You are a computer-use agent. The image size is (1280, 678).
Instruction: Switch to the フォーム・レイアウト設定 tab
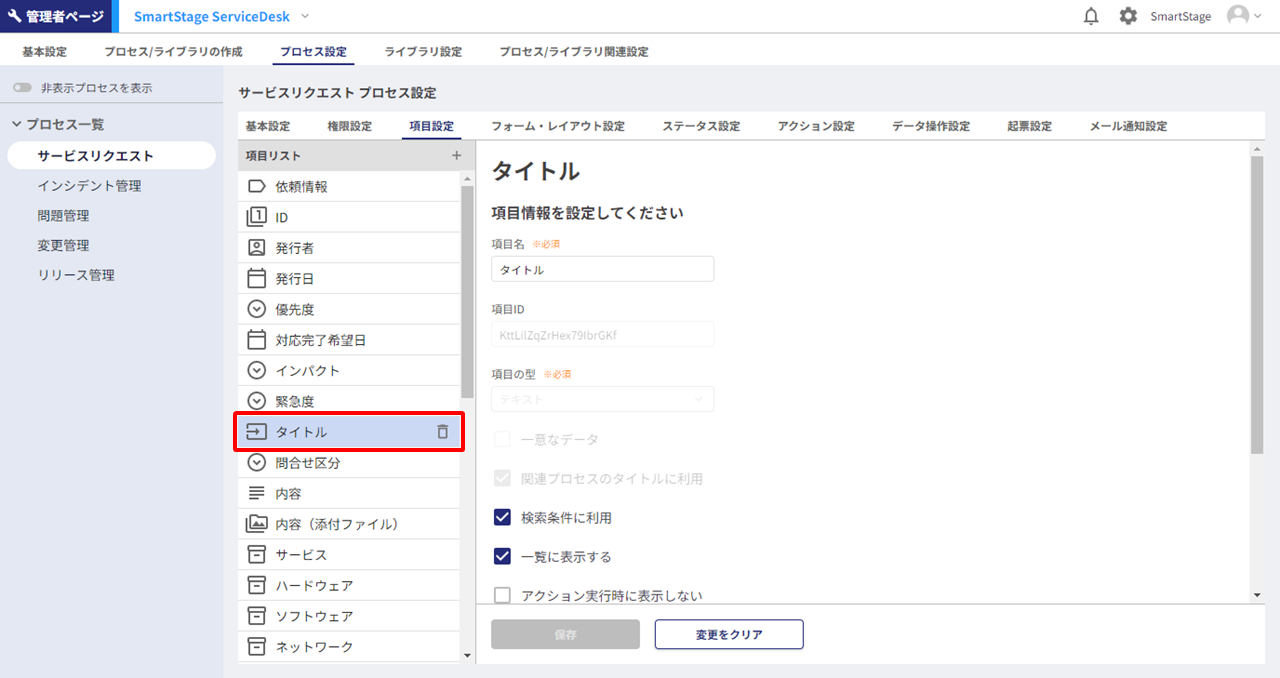(x=557, y=126)
